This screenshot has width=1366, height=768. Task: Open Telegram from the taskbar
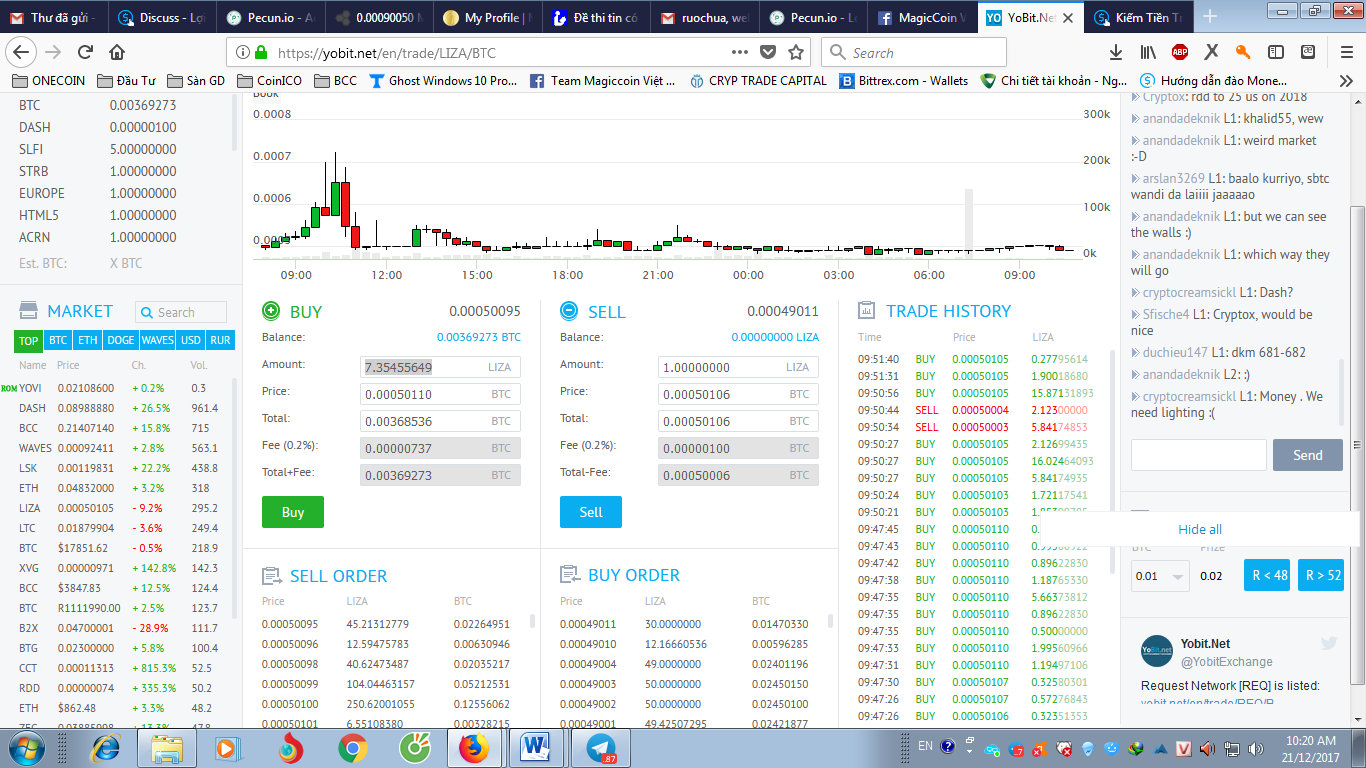pyautogui.click(x=601, y=748)
